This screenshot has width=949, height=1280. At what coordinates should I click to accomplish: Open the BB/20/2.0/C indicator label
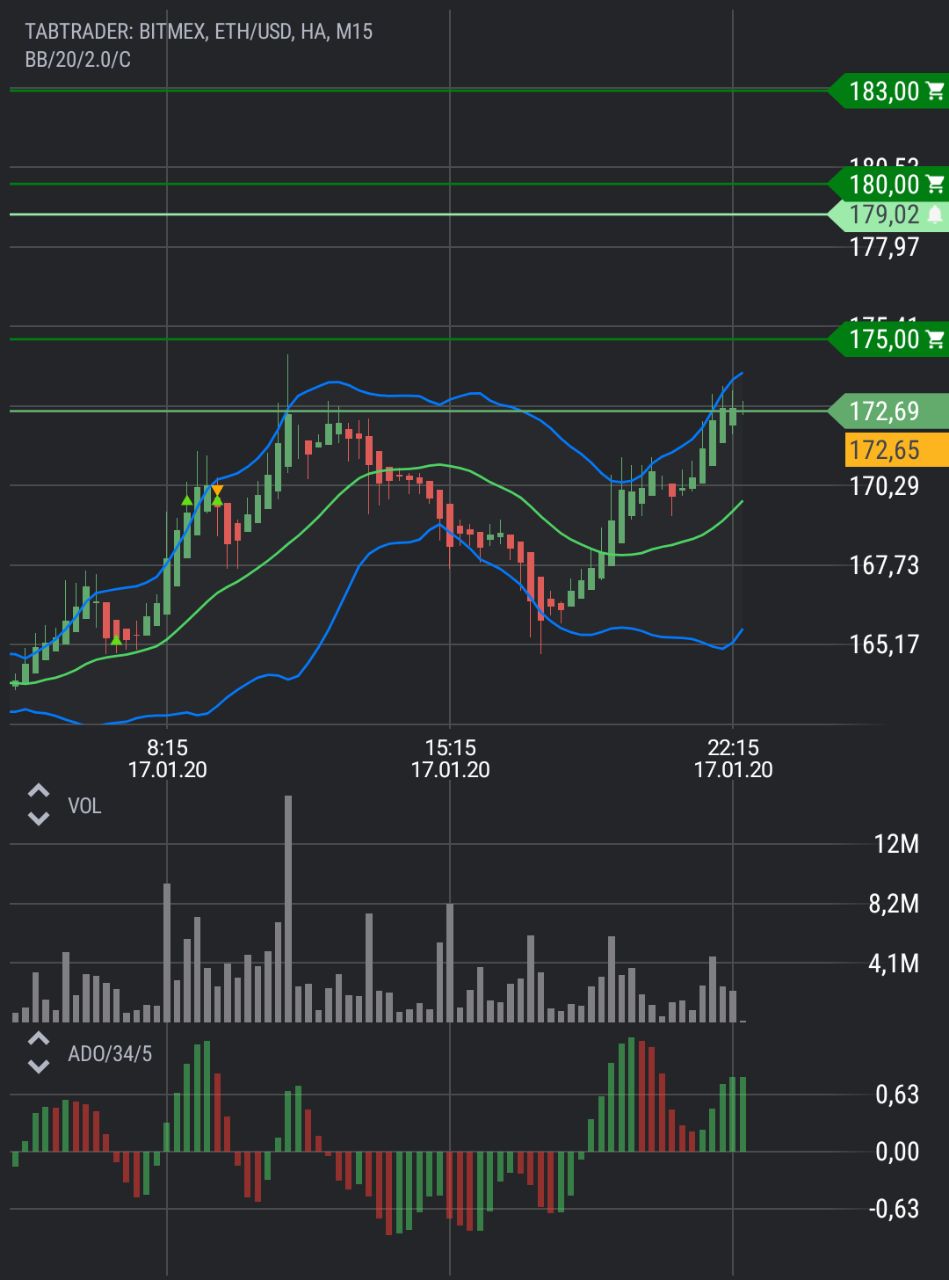[x=78, y=60]
